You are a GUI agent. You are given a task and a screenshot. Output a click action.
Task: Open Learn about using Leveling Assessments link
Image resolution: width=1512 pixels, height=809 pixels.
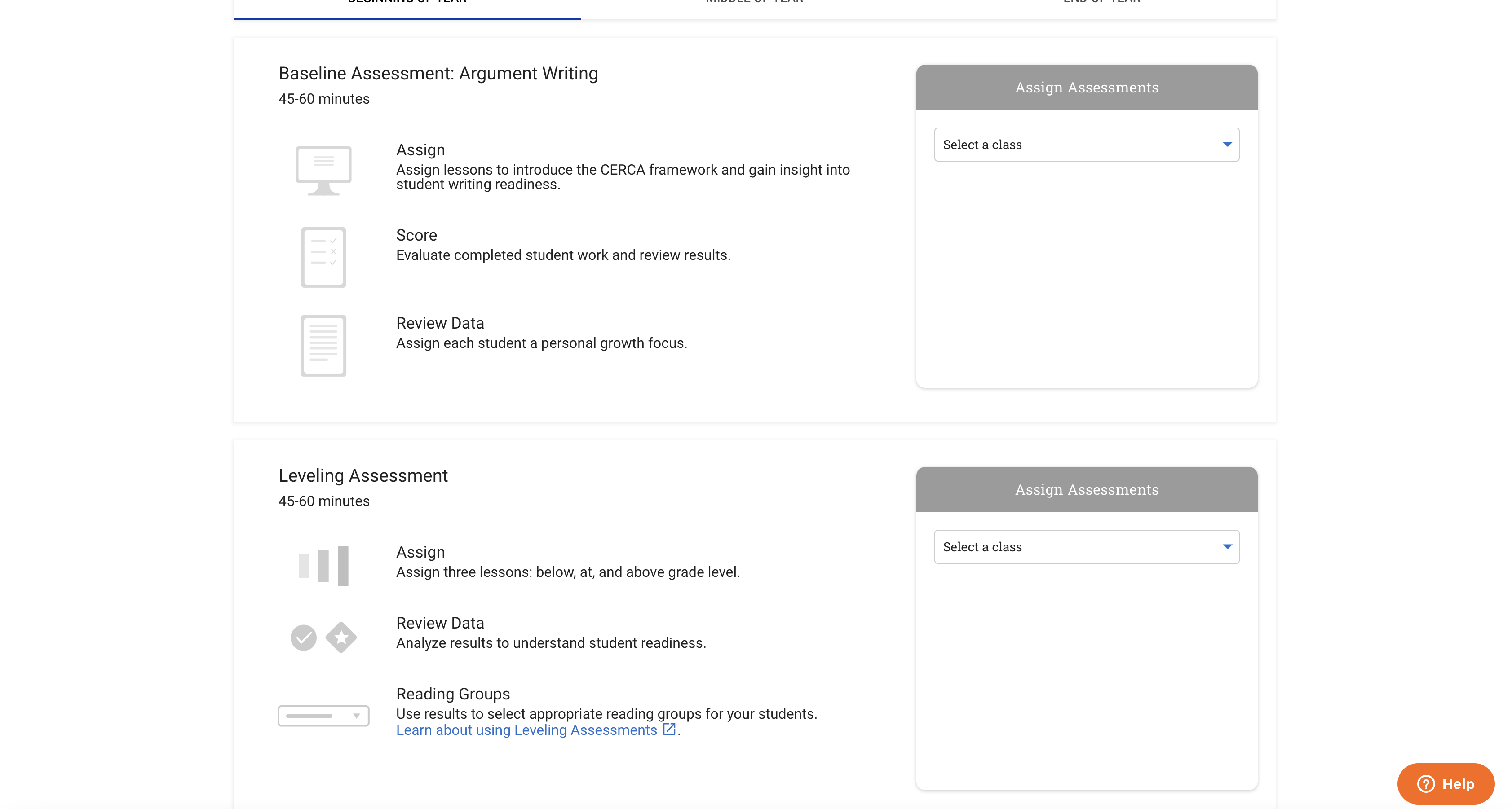[526, 730]
